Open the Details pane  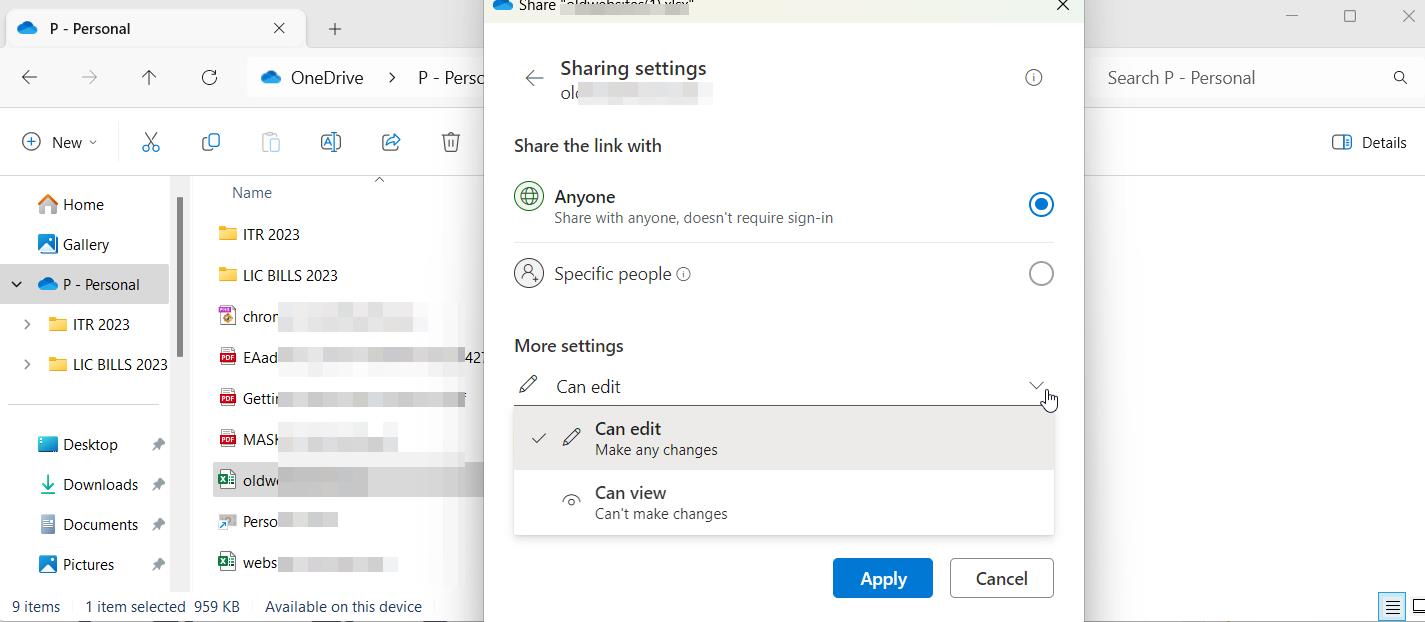[1369, 142]
